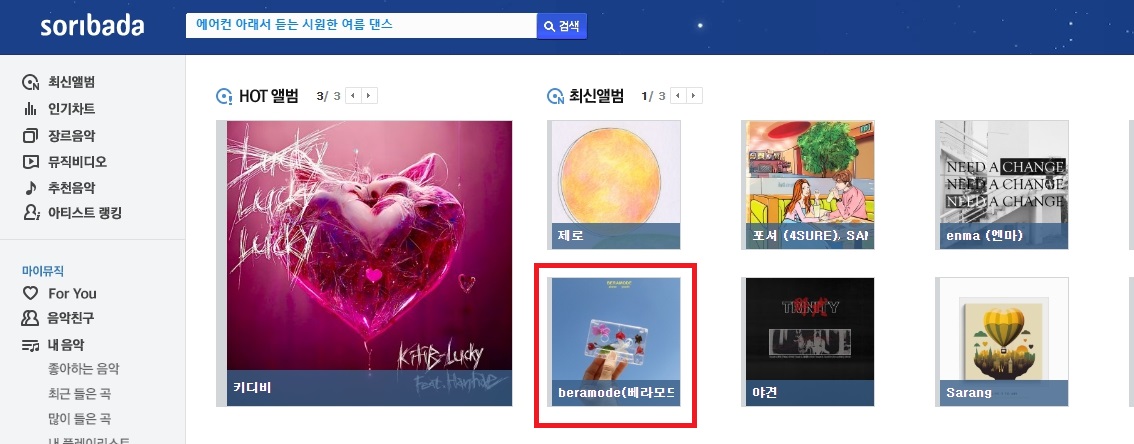
Task: Select the 장르음악 sidebar icon
Action: click(30, 135)
